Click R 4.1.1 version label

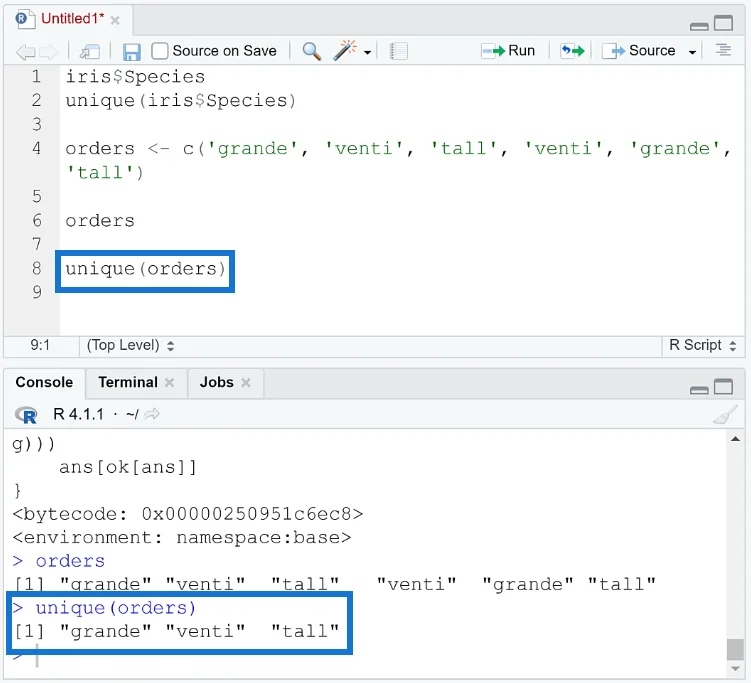[x=79, y=414]
